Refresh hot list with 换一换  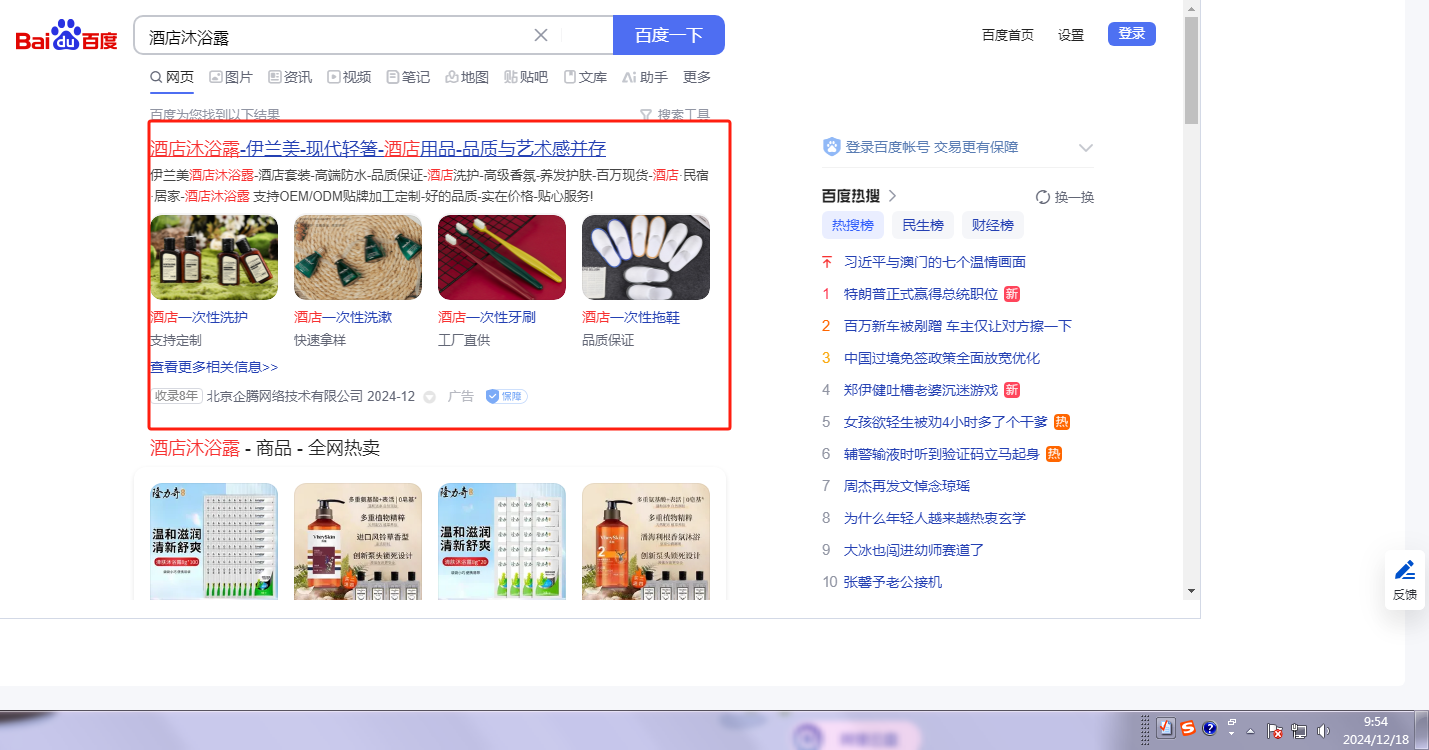[1065, 197]
